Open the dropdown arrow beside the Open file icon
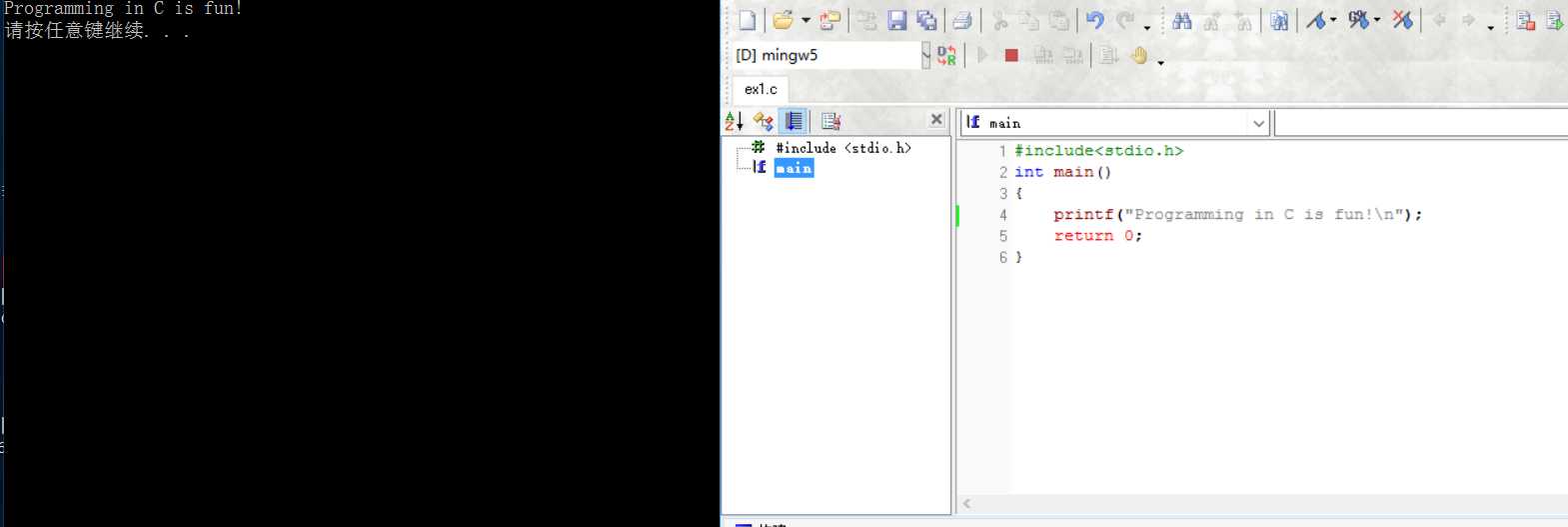 click(x=805, y=20)
